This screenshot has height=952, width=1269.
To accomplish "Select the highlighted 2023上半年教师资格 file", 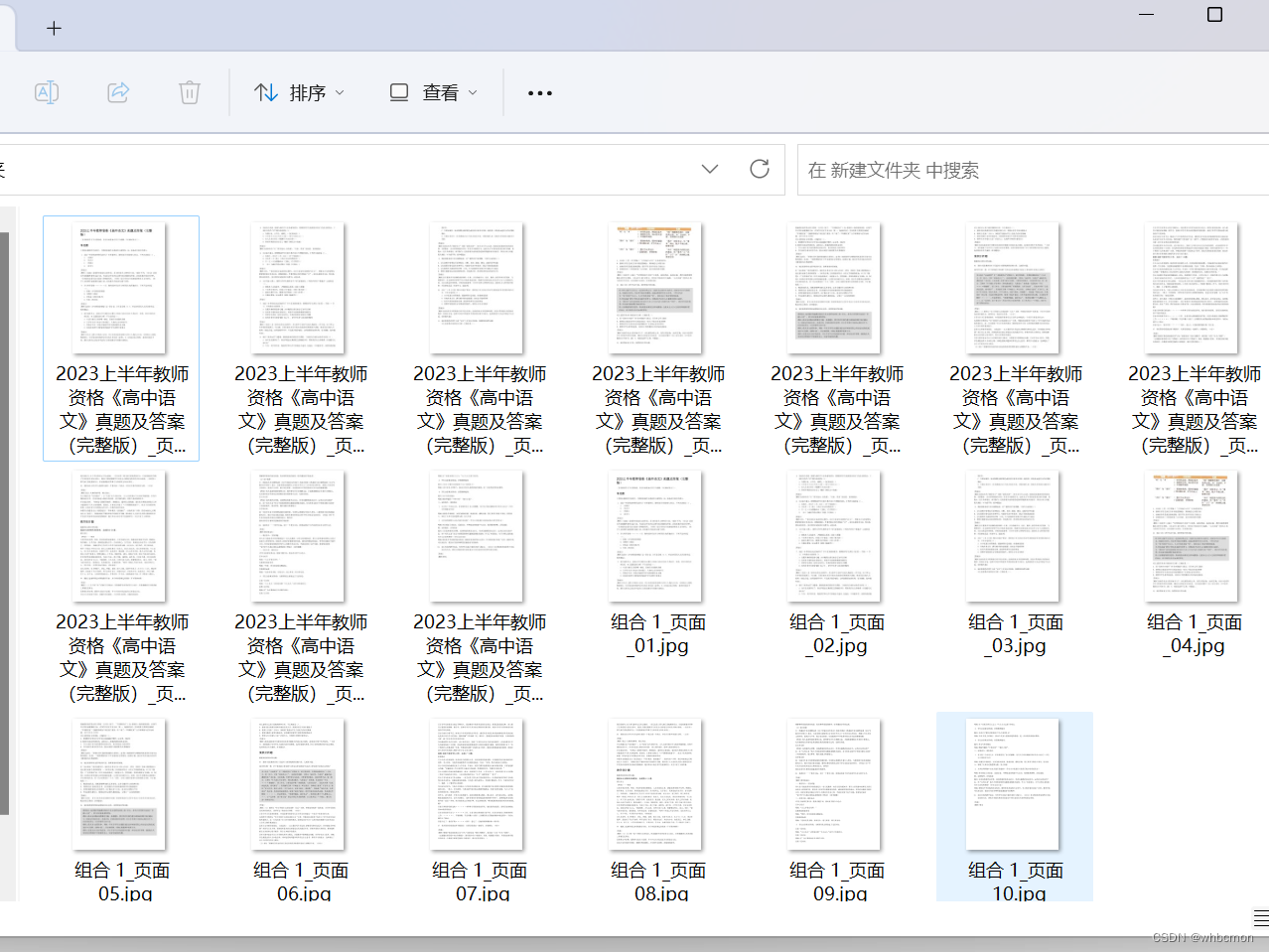I will point(121,339).
